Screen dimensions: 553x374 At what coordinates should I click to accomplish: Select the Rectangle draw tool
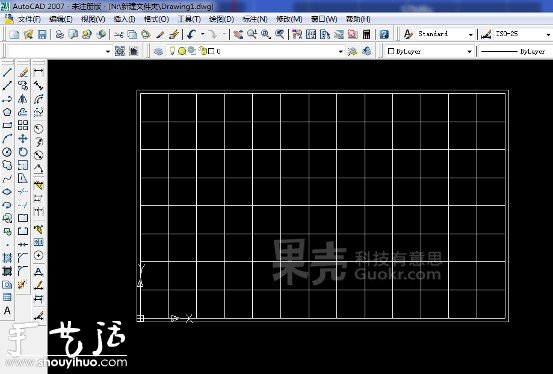click(x=7, y=125)
